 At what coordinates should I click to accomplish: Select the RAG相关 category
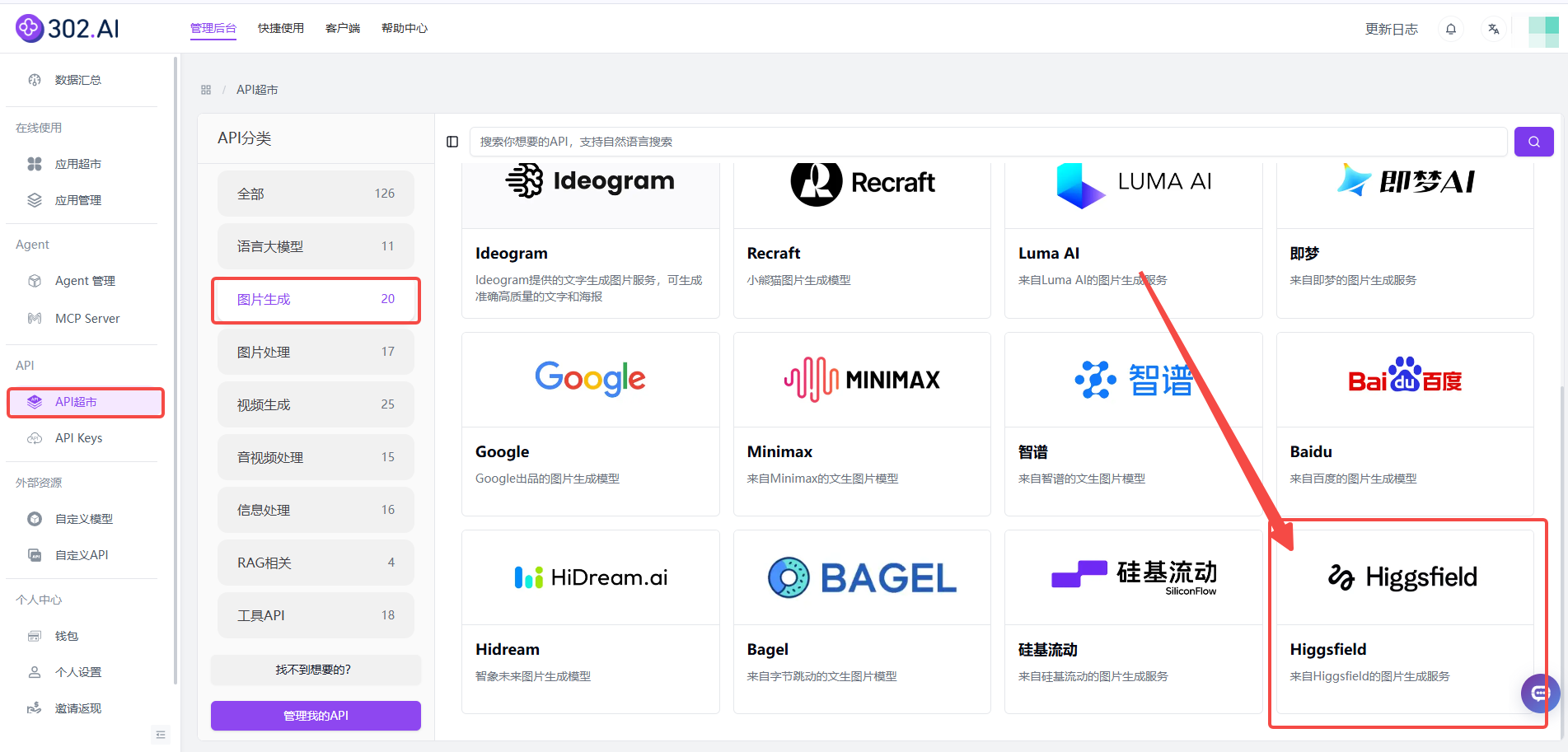coord(316,563)
